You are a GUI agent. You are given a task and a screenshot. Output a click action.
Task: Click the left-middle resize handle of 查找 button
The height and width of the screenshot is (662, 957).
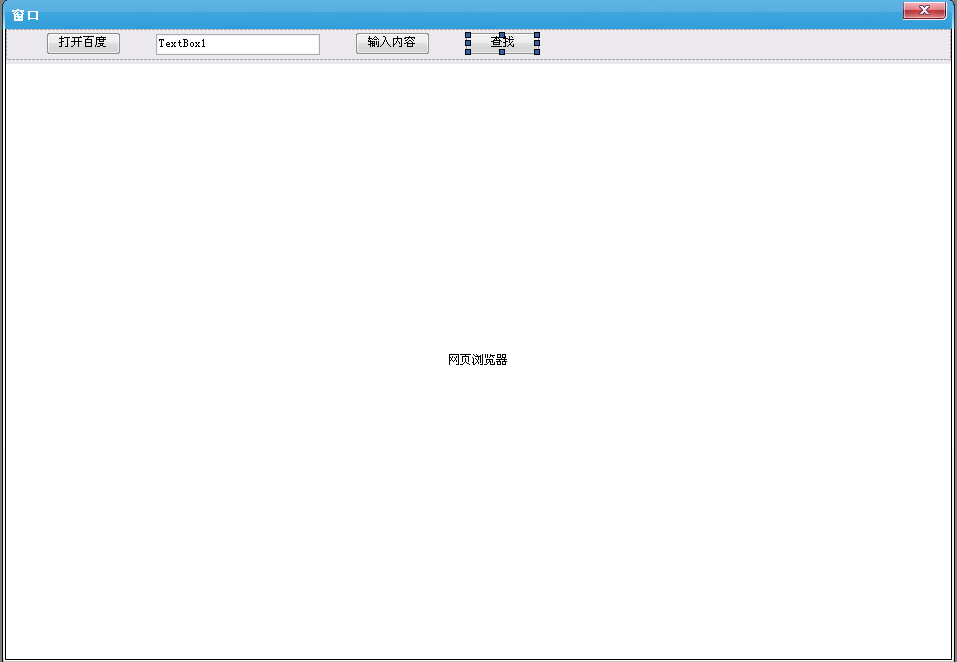click(x=468, y=43)
